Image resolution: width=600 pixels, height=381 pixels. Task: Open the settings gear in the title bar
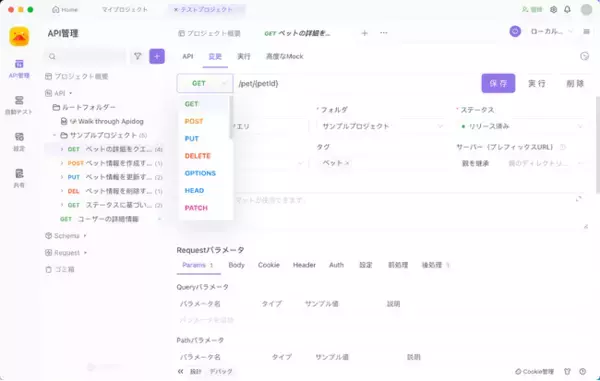pos(553,10)
